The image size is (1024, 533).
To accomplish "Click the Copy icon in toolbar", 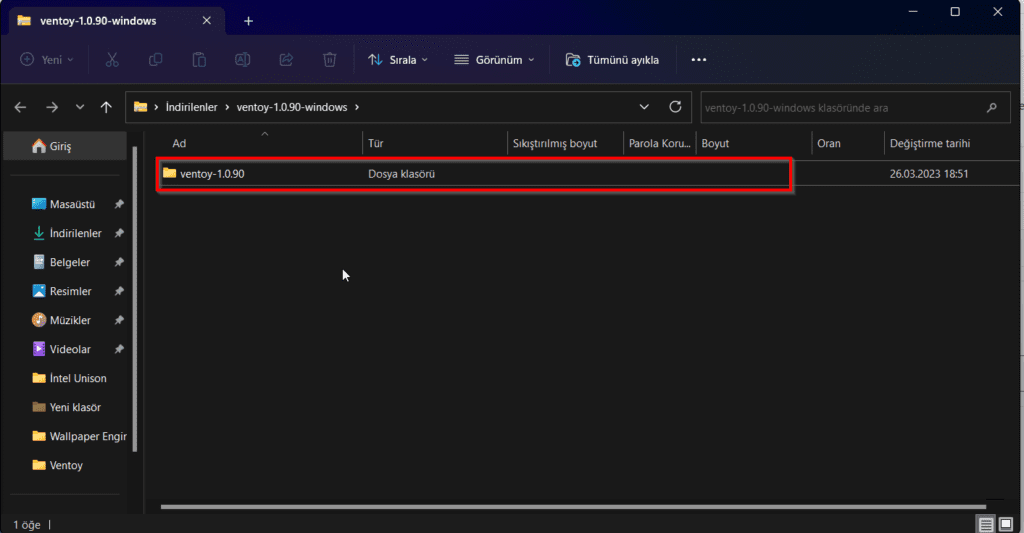I will (155, 60).
